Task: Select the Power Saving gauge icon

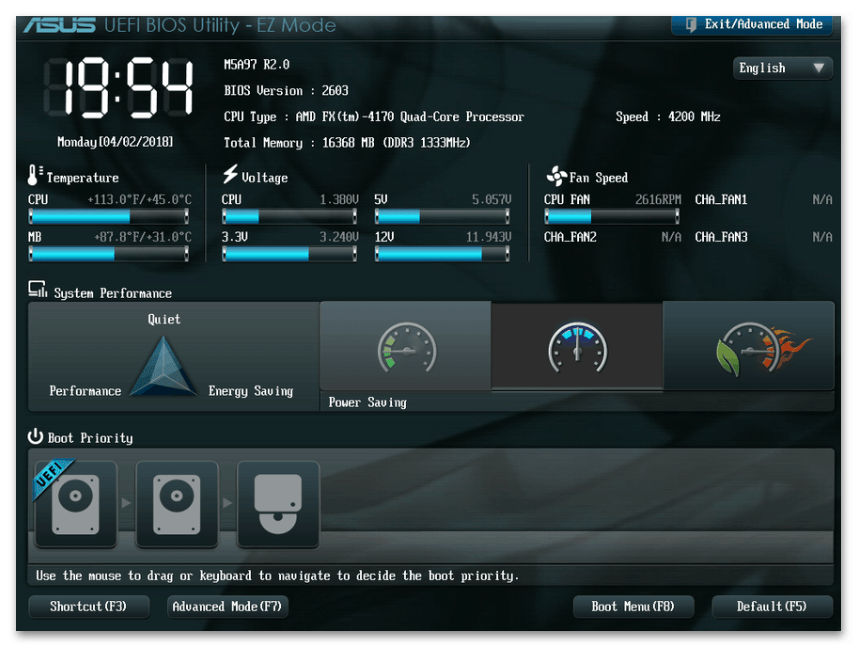Action: coord(406,348)
